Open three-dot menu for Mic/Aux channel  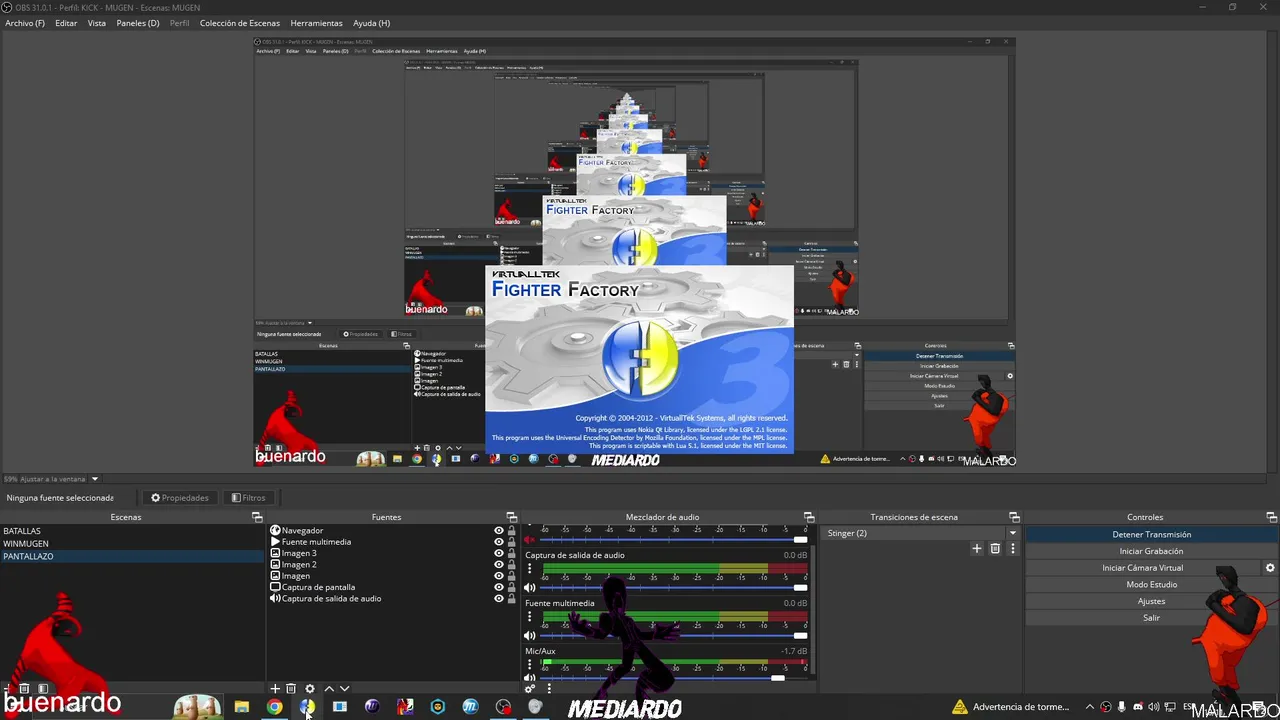[530, 665]
